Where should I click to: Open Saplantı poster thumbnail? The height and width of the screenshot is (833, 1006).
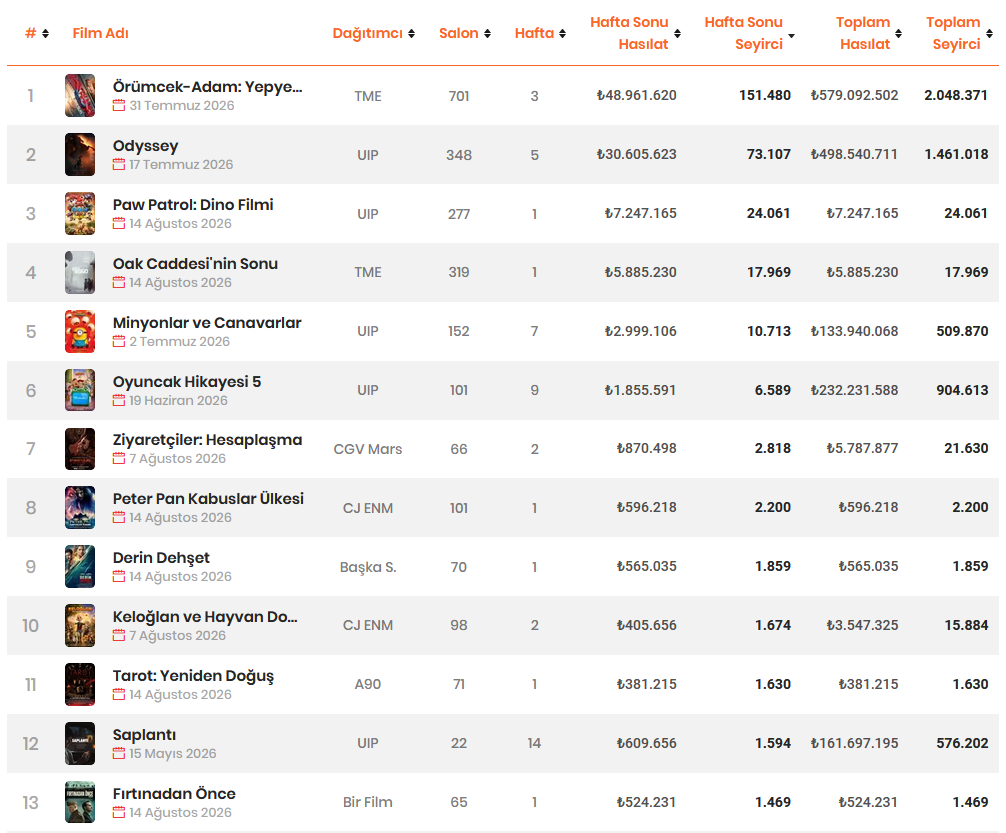click(80, 743)
